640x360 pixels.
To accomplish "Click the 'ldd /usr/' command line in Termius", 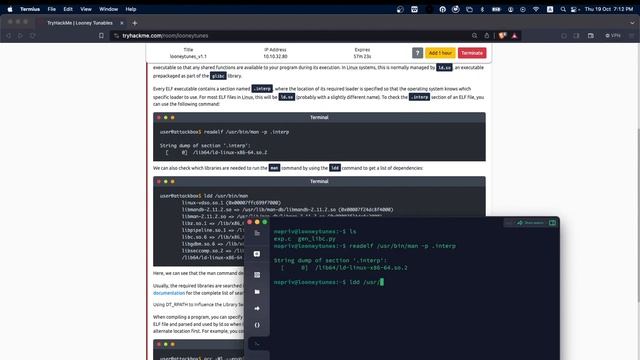I will pyautogui.click(x=329, y=282).
